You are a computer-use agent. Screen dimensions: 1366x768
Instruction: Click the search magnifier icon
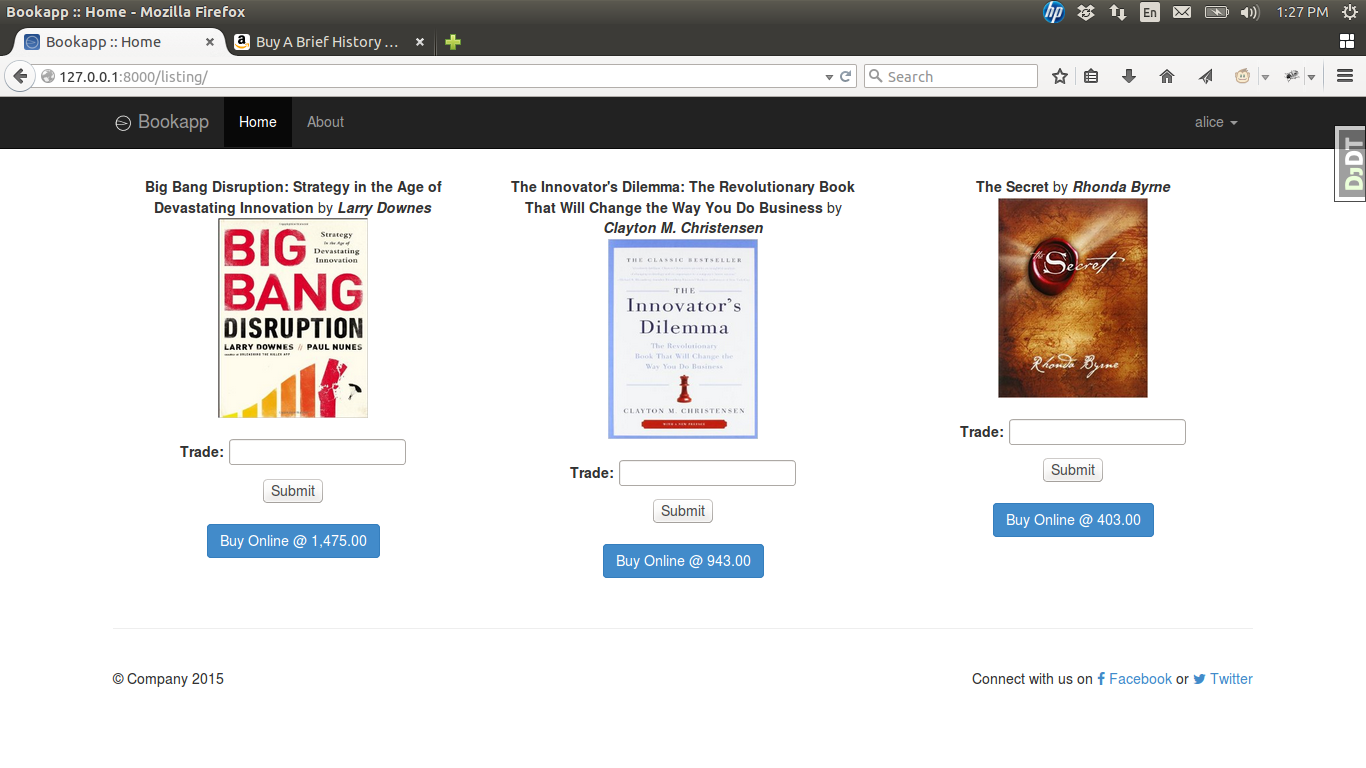point(875,76)
